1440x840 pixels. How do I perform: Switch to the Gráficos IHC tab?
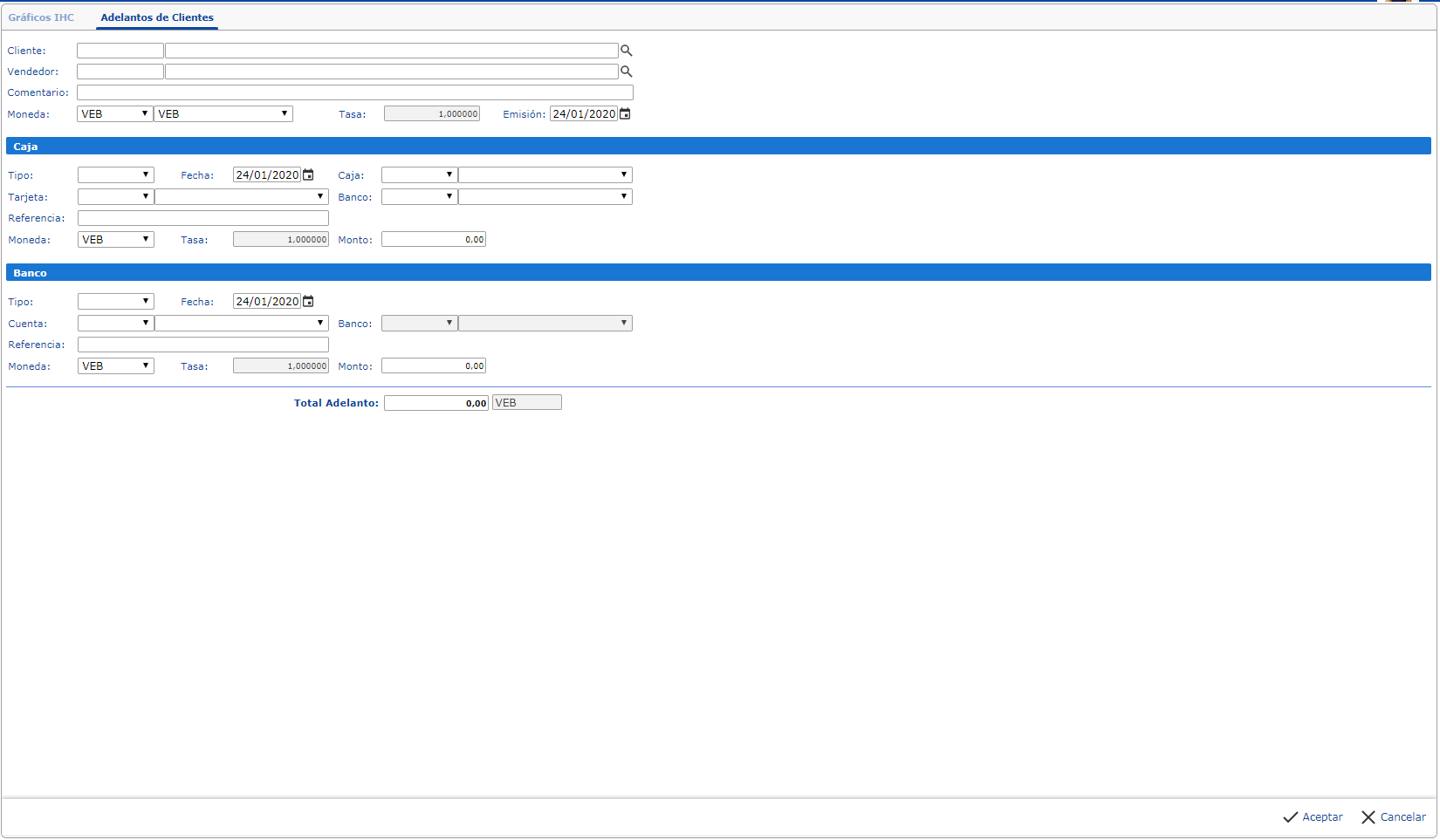(41, 17)
